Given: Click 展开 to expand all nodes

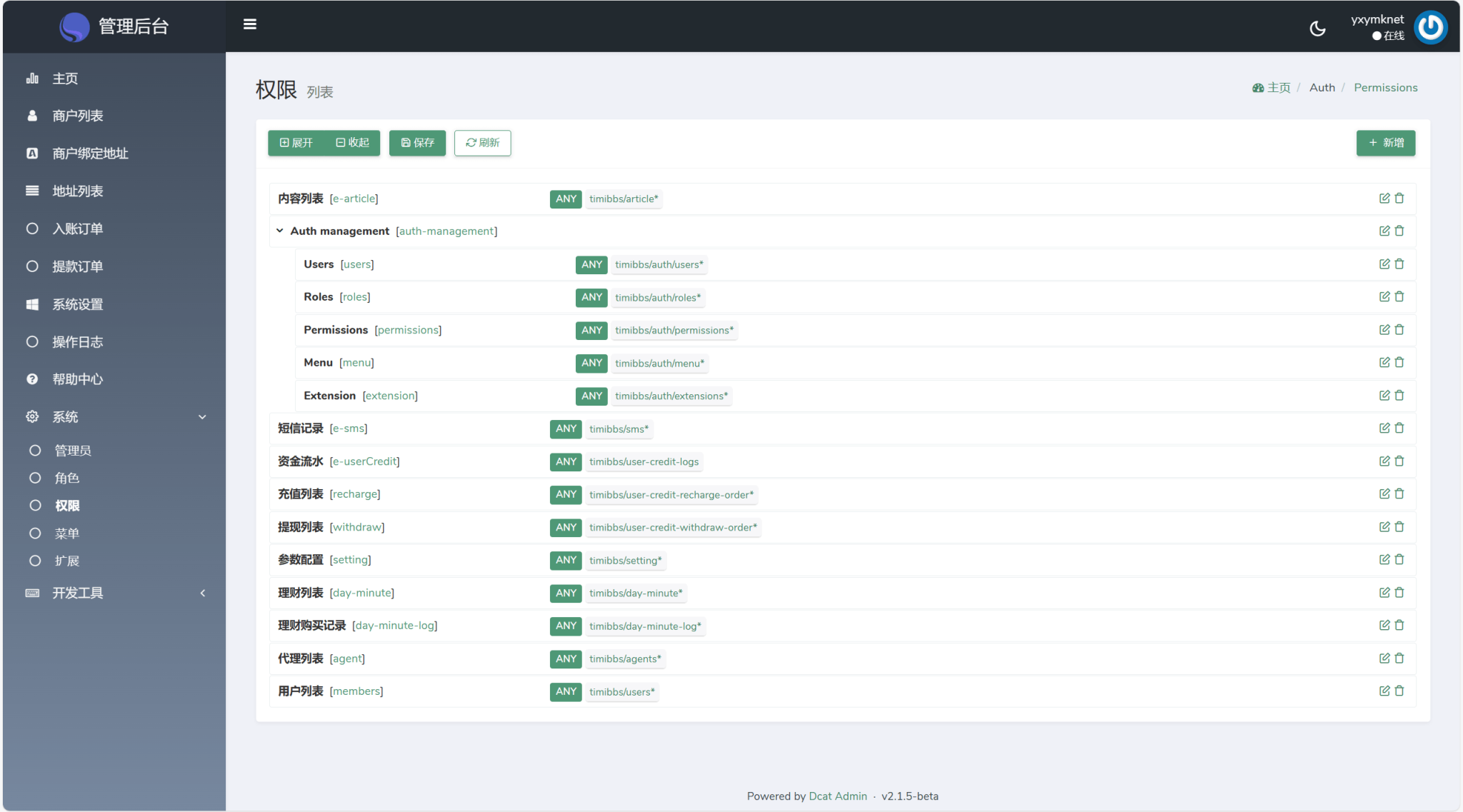Looking at the screenshot, I should click(x=296, y=143).
